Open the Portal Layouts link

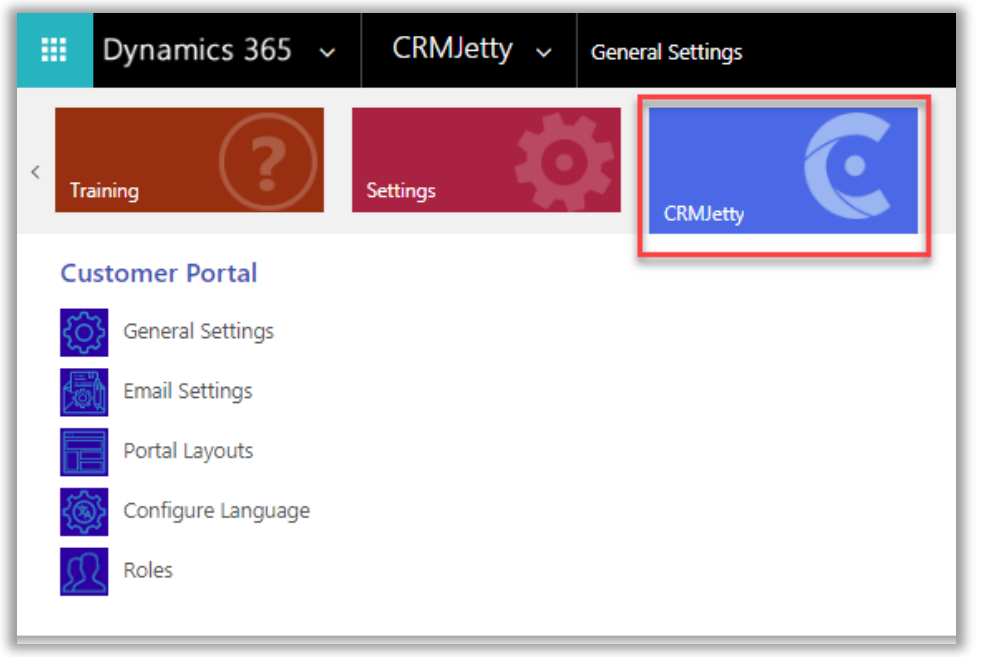click(189, 451)
